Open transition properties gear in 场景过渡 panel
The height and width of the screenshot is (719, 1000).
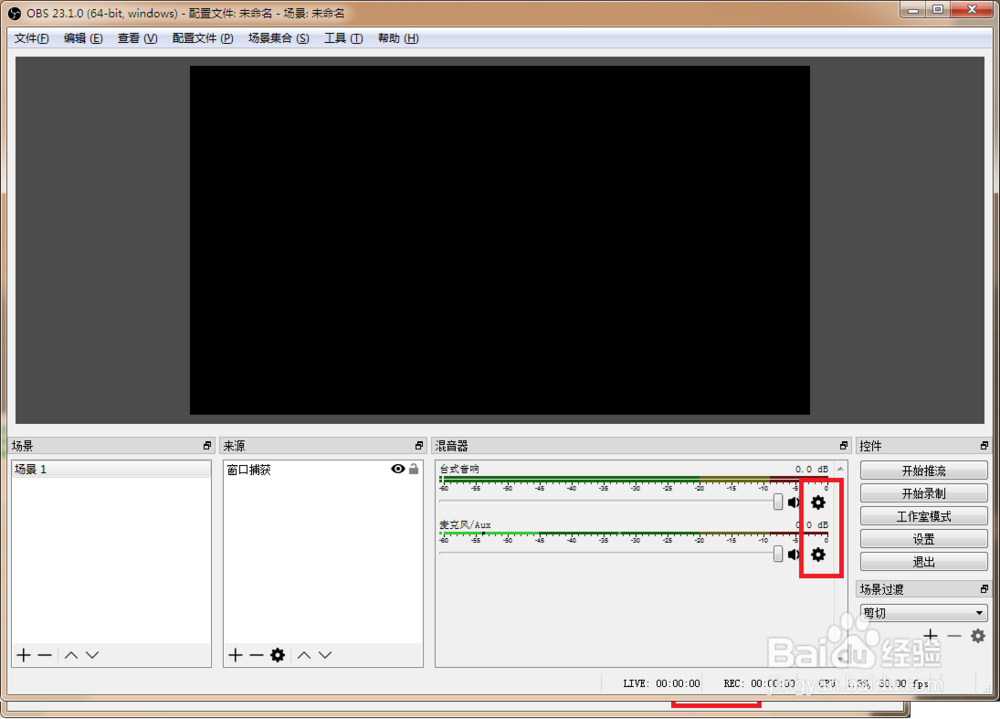coord(978,636)
